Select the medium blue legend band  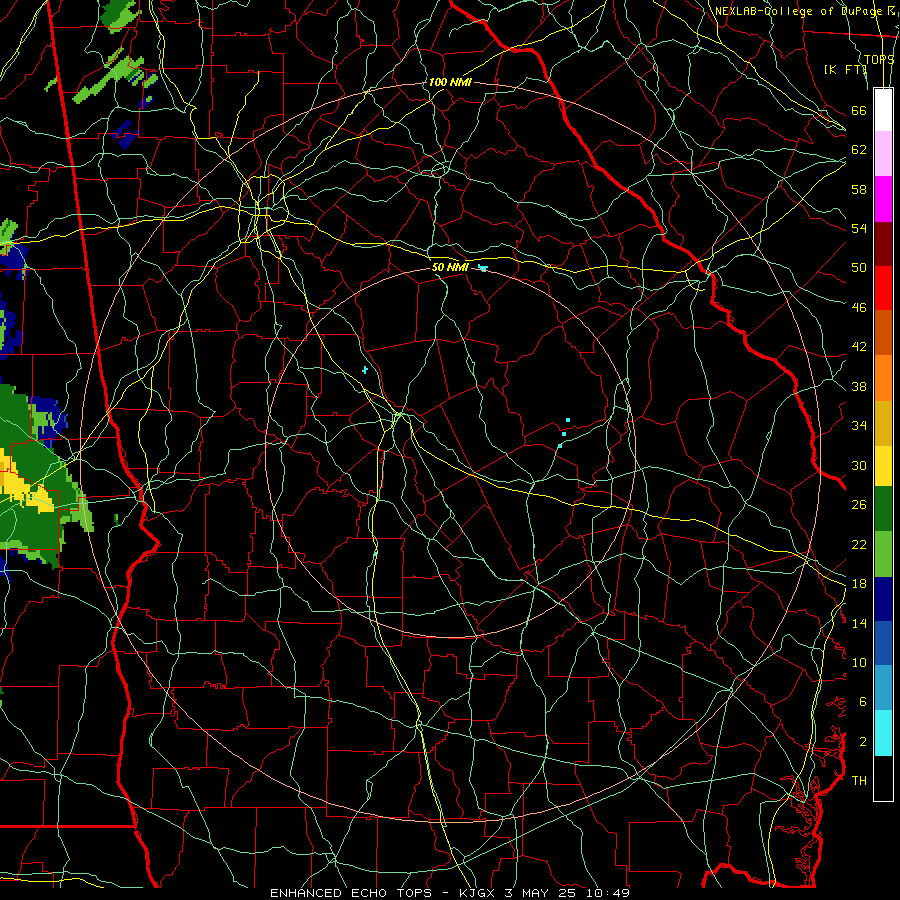click(x=883, y=643)
